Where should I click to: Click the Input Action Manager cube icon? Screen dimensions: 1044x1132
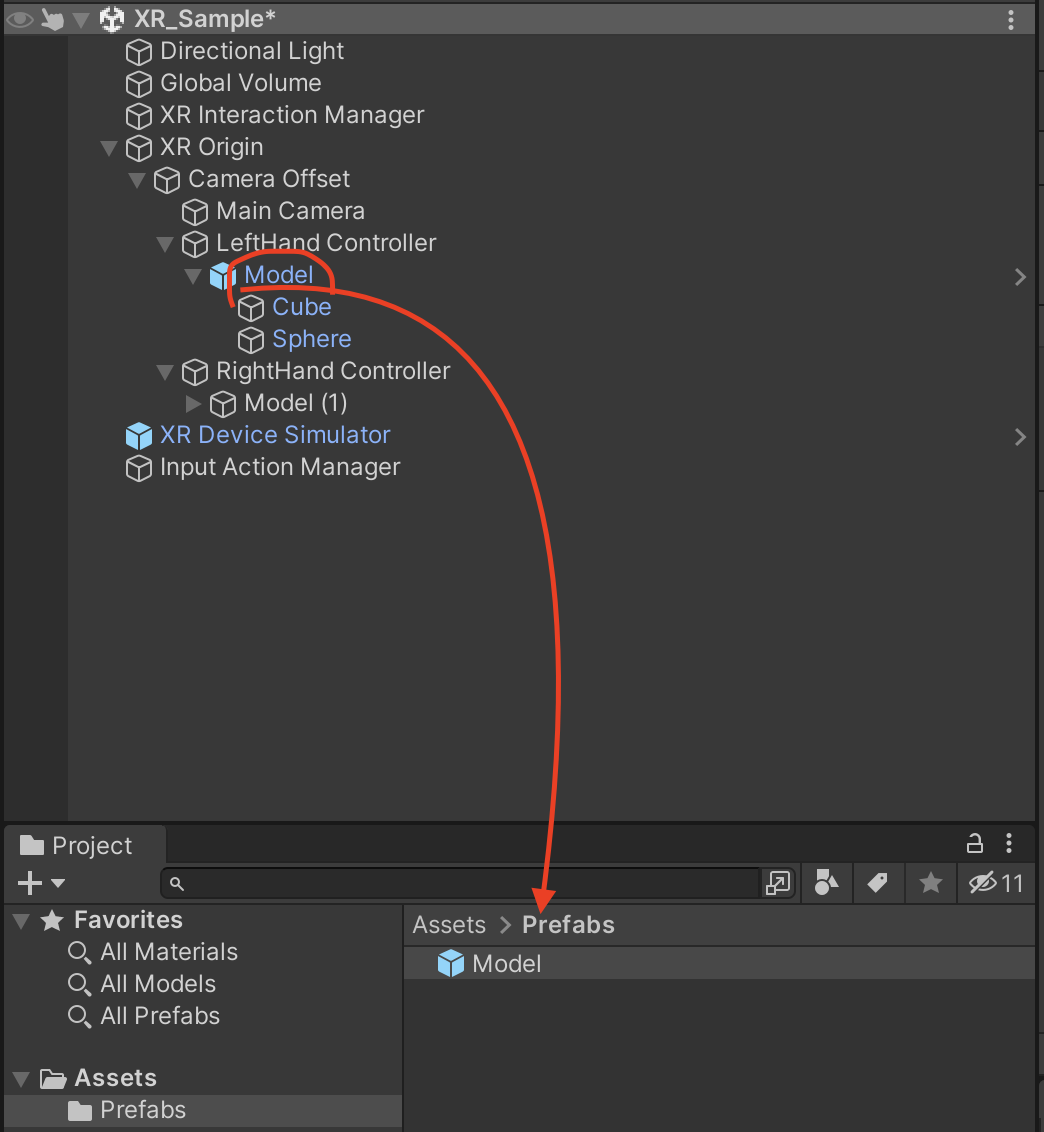pyautogui.click(x=139, y=469)
